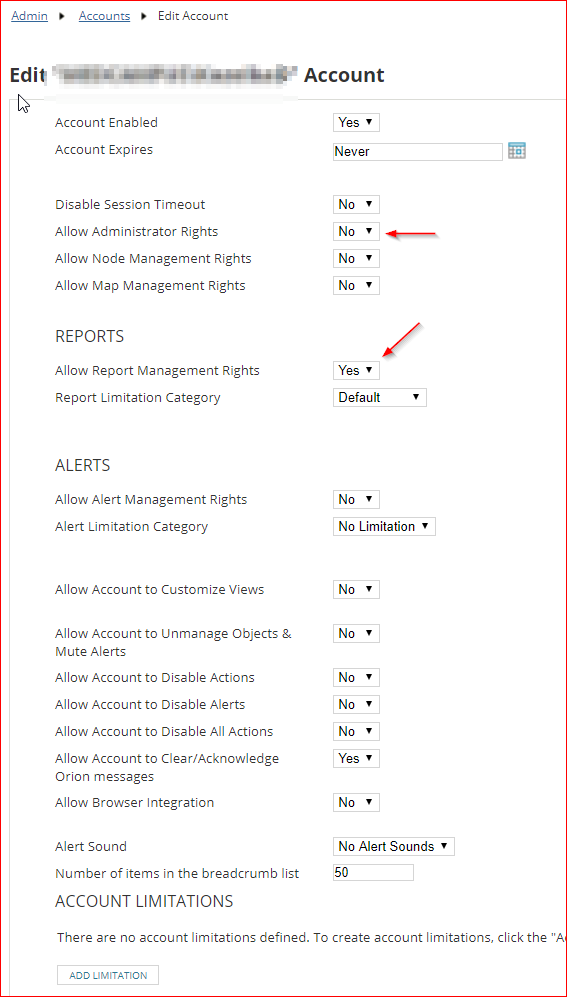Image resolution: width=567 pixels, height=997 pixels.
Task: Open the Account Expires calendar picker icon
Action: (517, 151)
